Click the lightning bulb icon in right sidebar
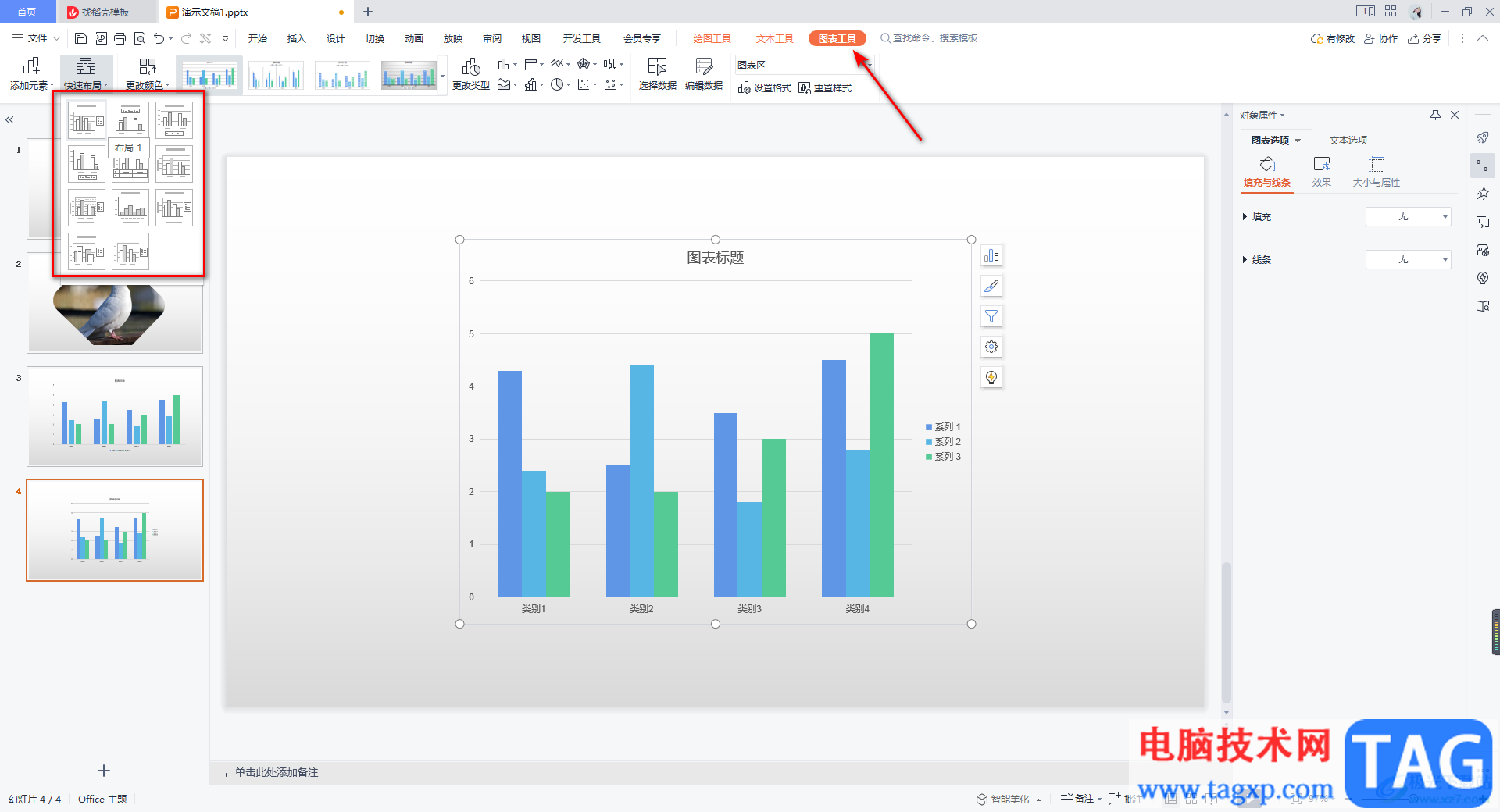This screenshot has height=812, width=1500. pos(1483,278)
